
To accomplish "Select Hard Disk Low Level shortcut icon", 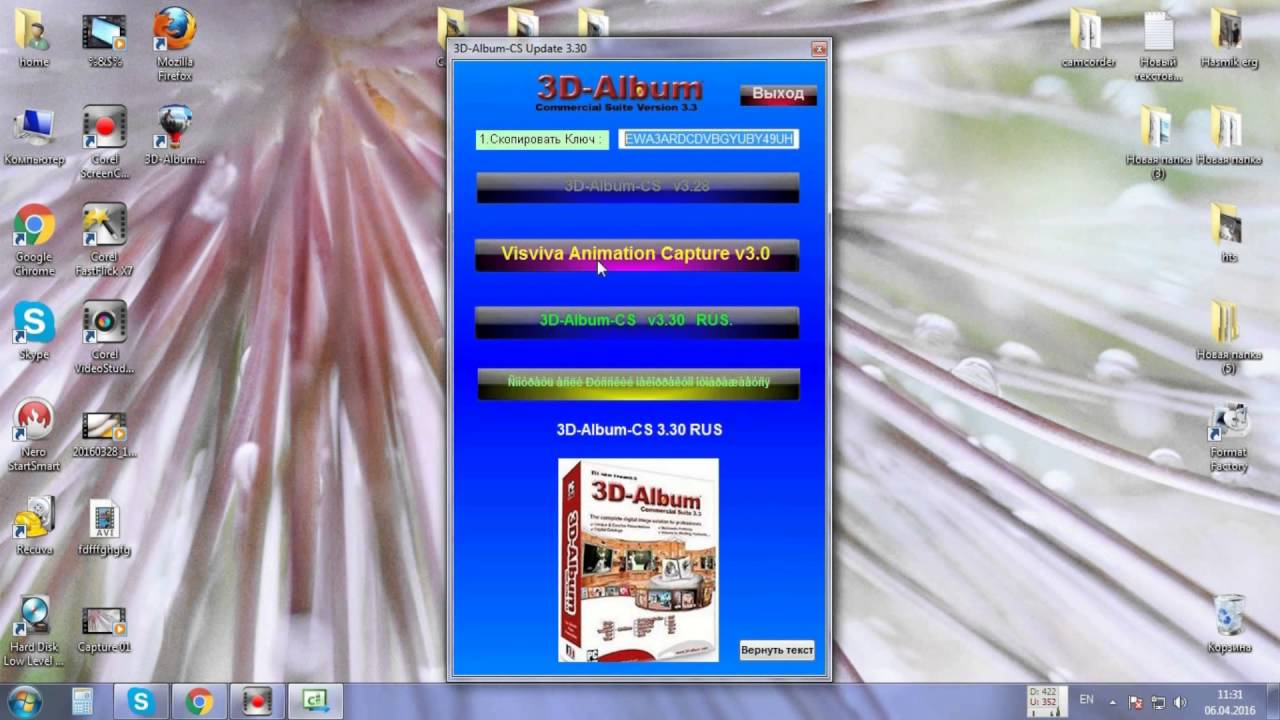I will click(34, 630).
